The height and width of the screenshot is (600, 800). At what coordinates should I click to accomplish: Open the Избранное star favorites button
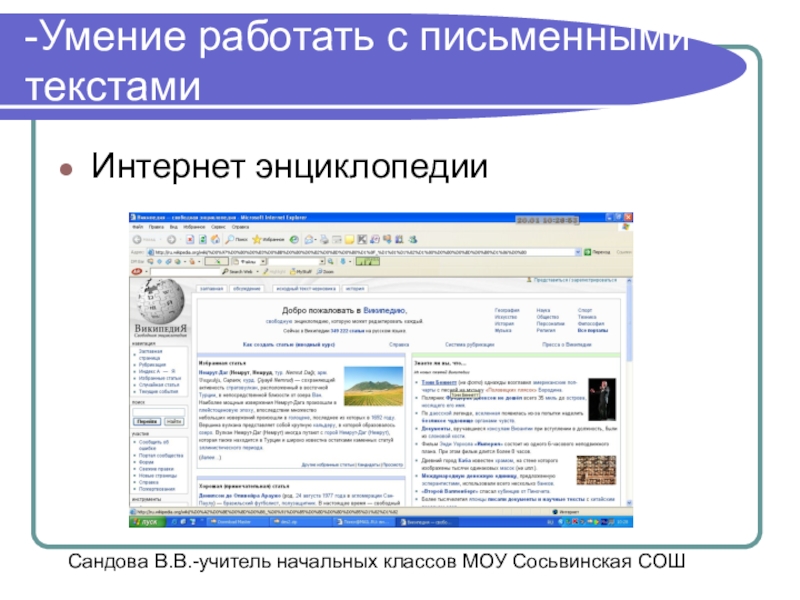[x=268, y=239]
